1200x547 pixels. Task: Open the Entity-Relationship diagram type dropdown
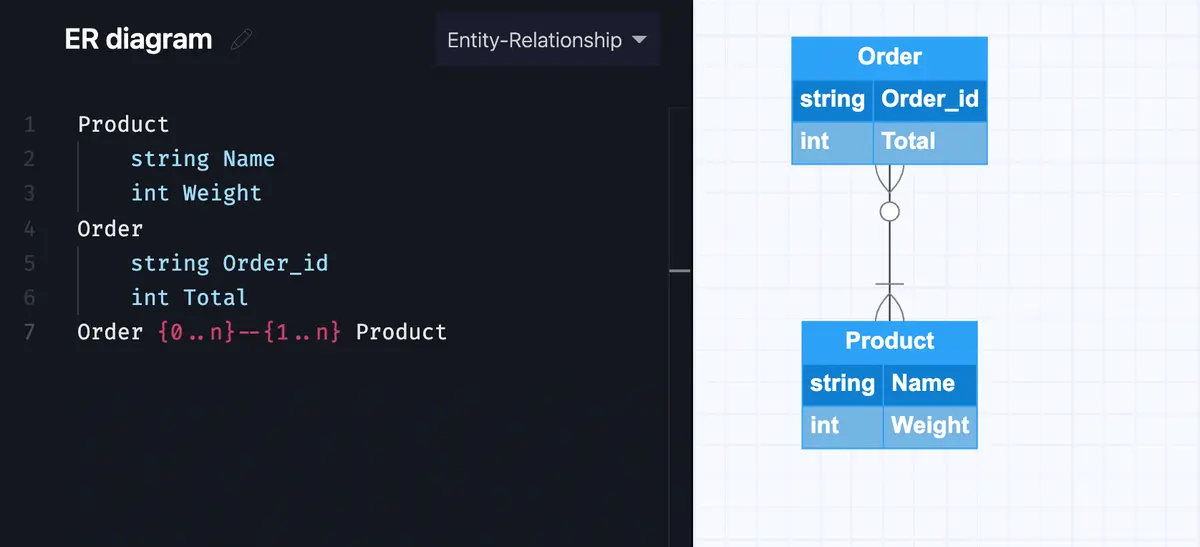548,40
